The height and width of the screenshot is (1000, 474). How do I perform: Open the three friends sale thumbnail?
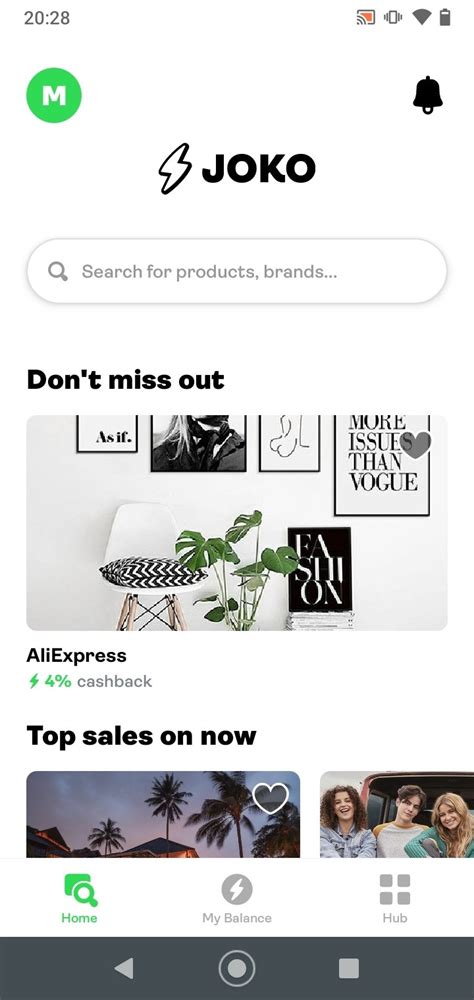(x=397, y=814)
